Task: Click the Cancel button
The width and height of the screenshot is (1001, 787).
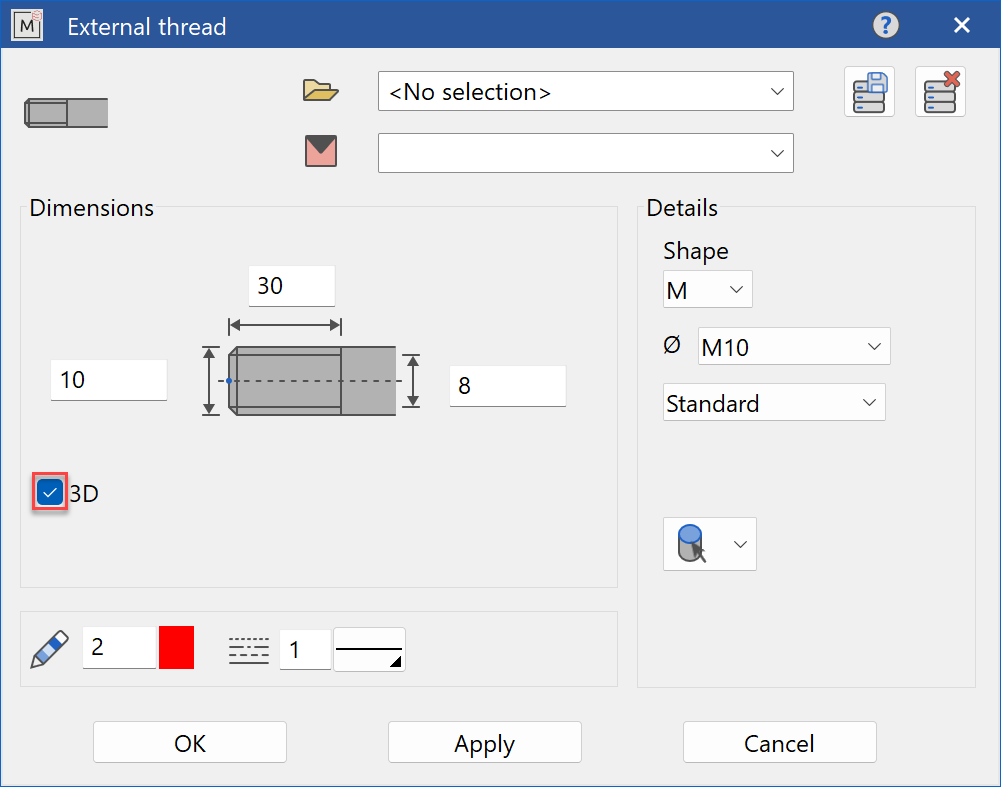Action: (779, 742)
